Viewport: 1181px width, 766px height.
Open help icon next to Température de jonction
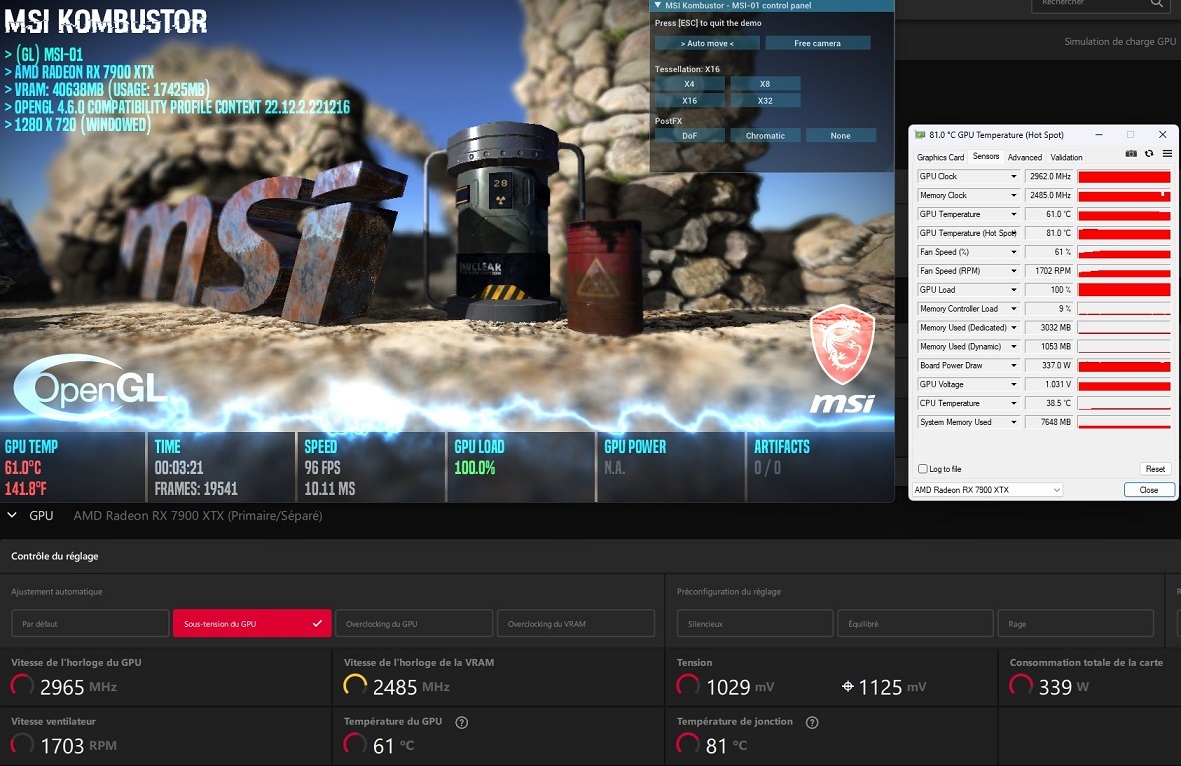tap(812, 722)
